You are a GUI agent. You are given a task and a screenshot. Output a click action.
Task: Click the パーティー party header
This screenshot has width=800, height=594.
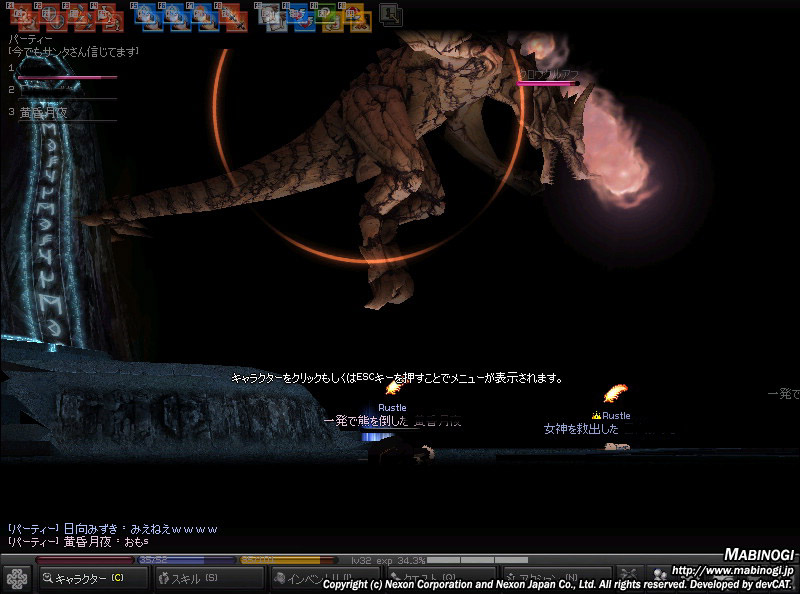coord(31,39)
